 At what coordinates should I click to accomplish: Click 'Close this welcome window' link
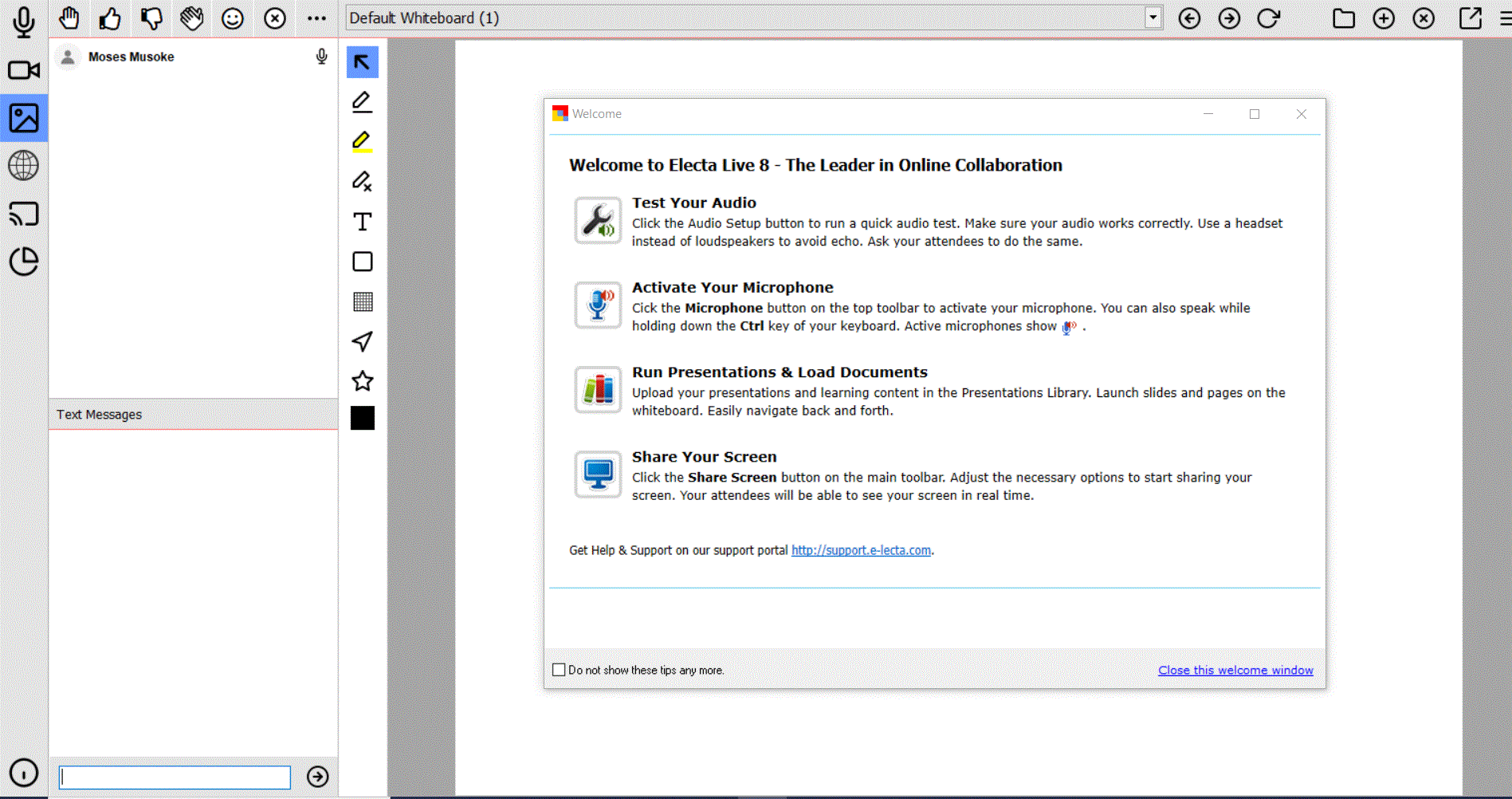[1235, 670]
